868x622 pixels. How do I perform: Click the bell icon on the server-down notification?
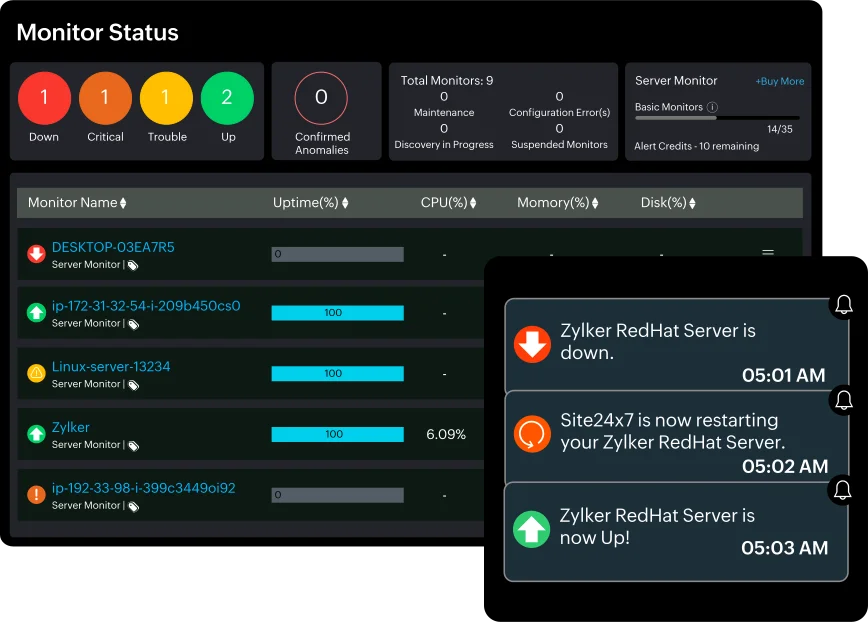pos(844,304)
